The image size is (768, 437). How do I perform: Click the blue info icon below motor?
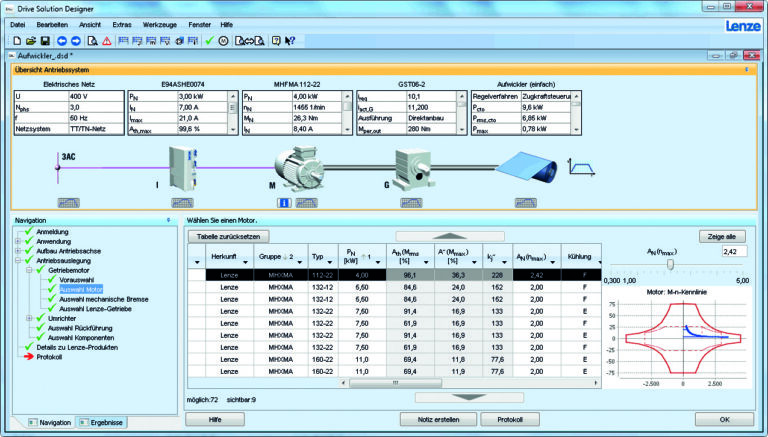point(283,203)
